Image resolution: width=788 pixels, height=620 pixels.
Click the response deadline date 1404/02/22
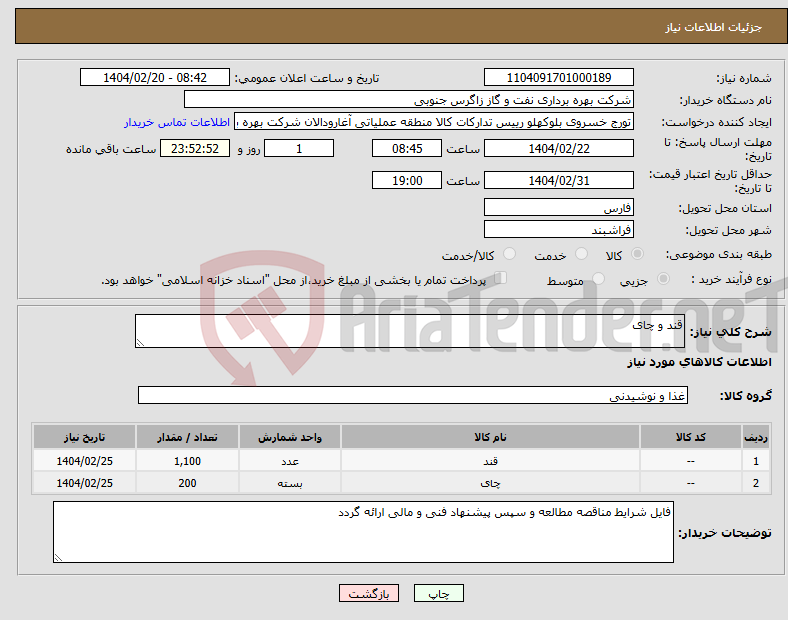559,148
